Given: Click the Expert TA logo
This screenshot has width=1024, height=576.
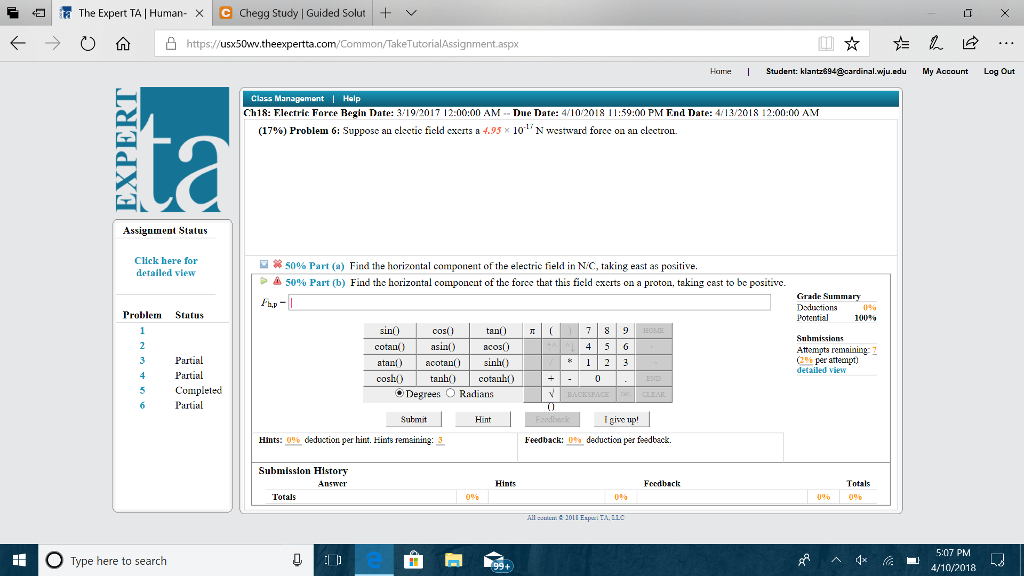Looking at the screenshot, I should tap(172, 150).
